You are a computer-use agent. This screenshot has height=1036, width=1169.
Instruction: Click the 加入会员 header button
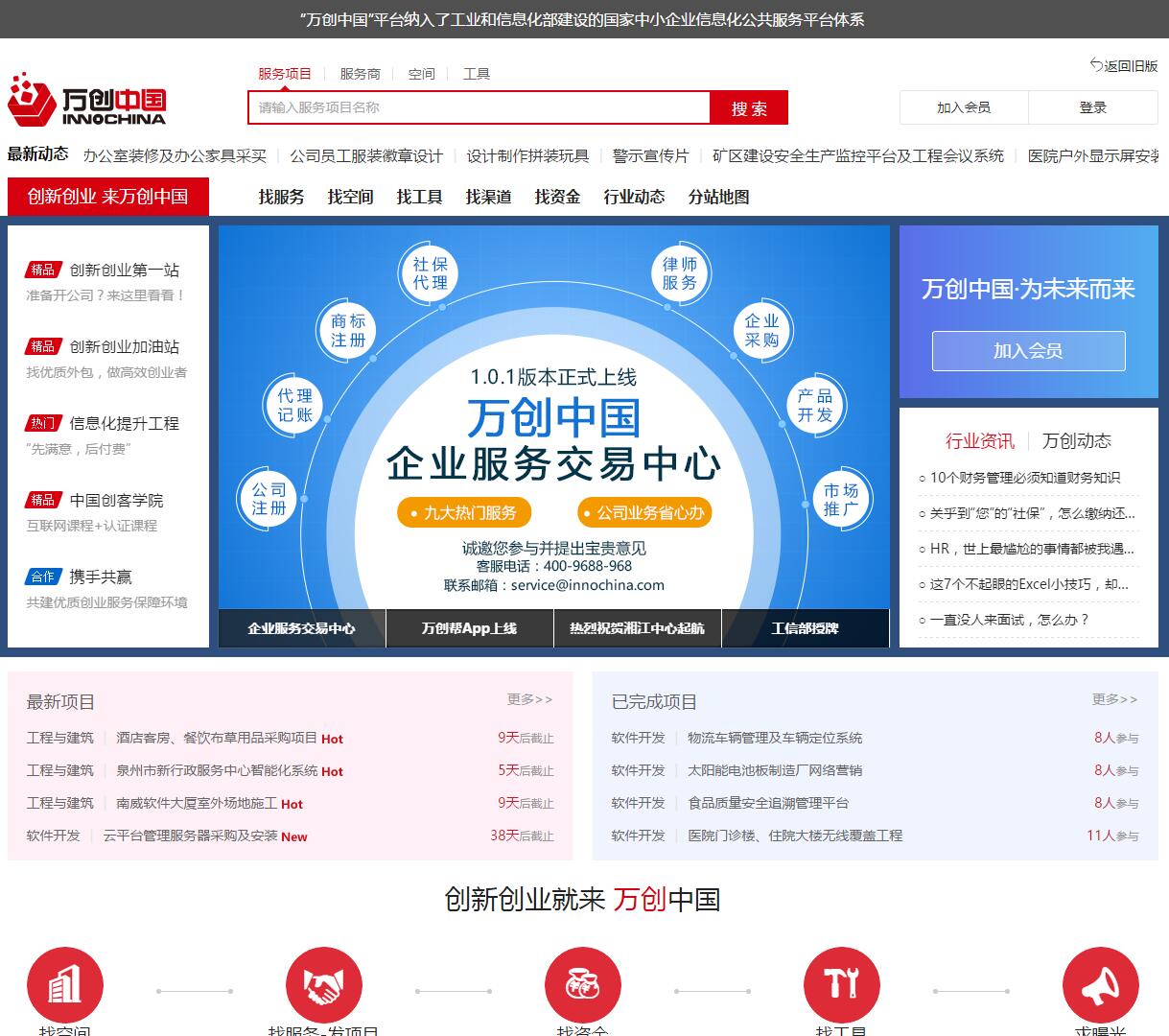coord(964,107)
